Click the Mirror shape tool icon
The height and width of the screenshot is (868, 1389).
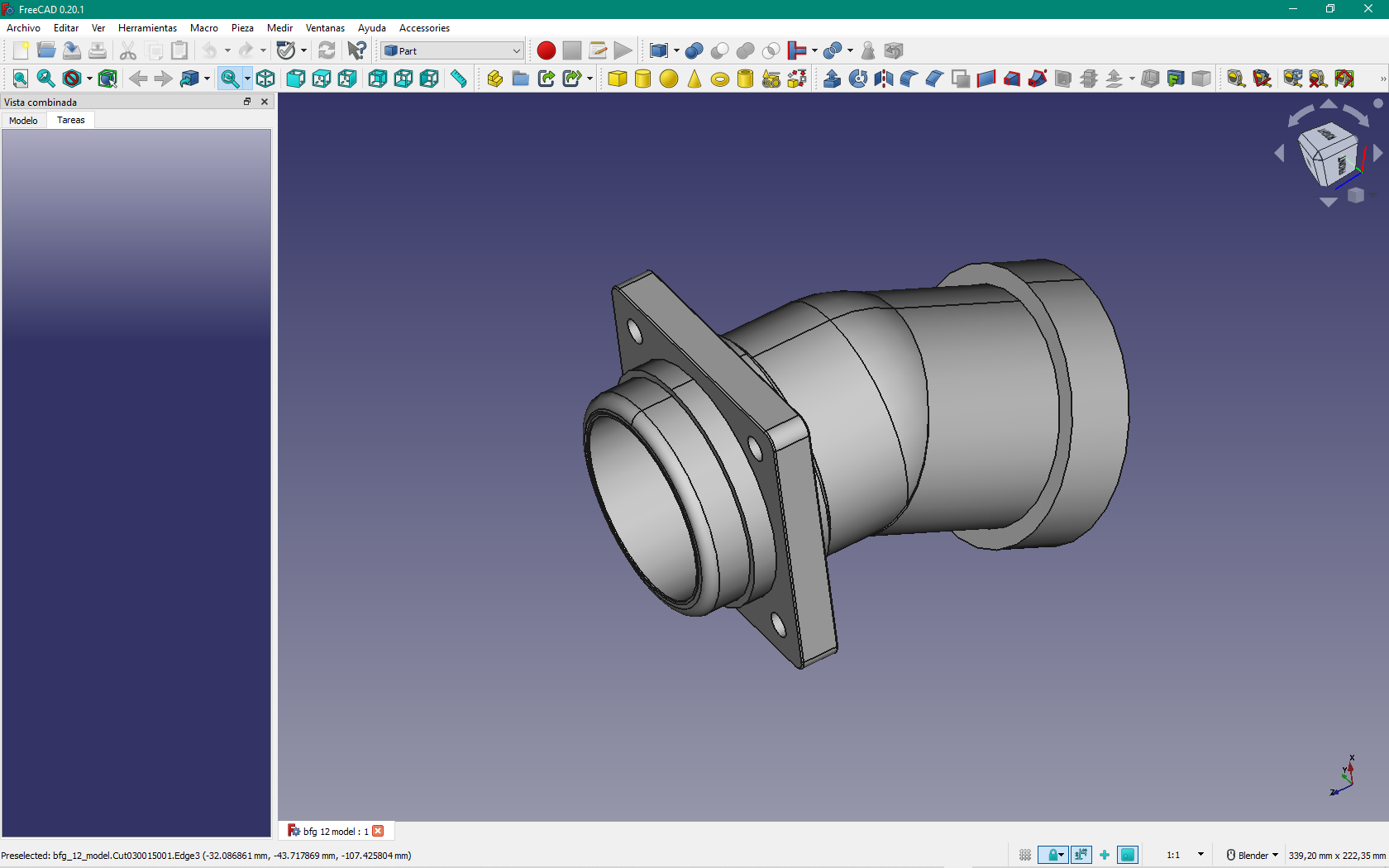(883, 79)
